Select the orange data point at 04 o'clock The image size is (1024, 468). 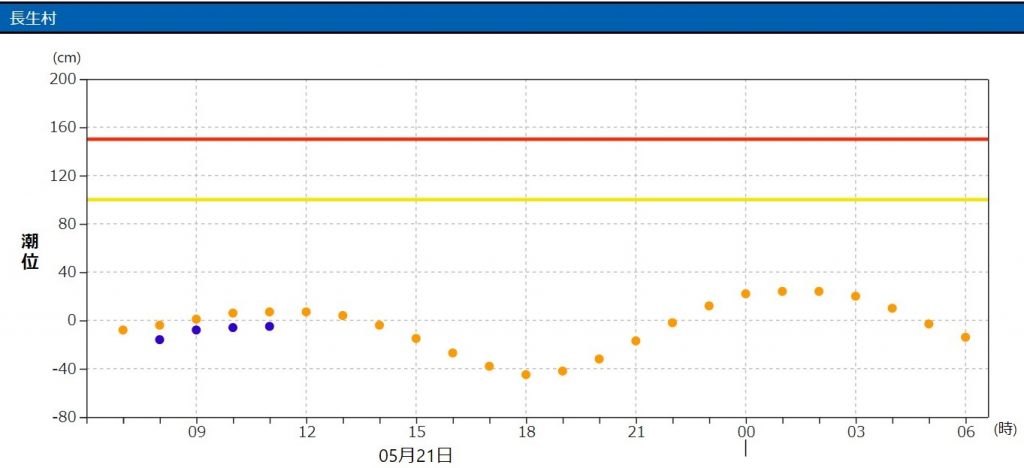coord(892,308)
